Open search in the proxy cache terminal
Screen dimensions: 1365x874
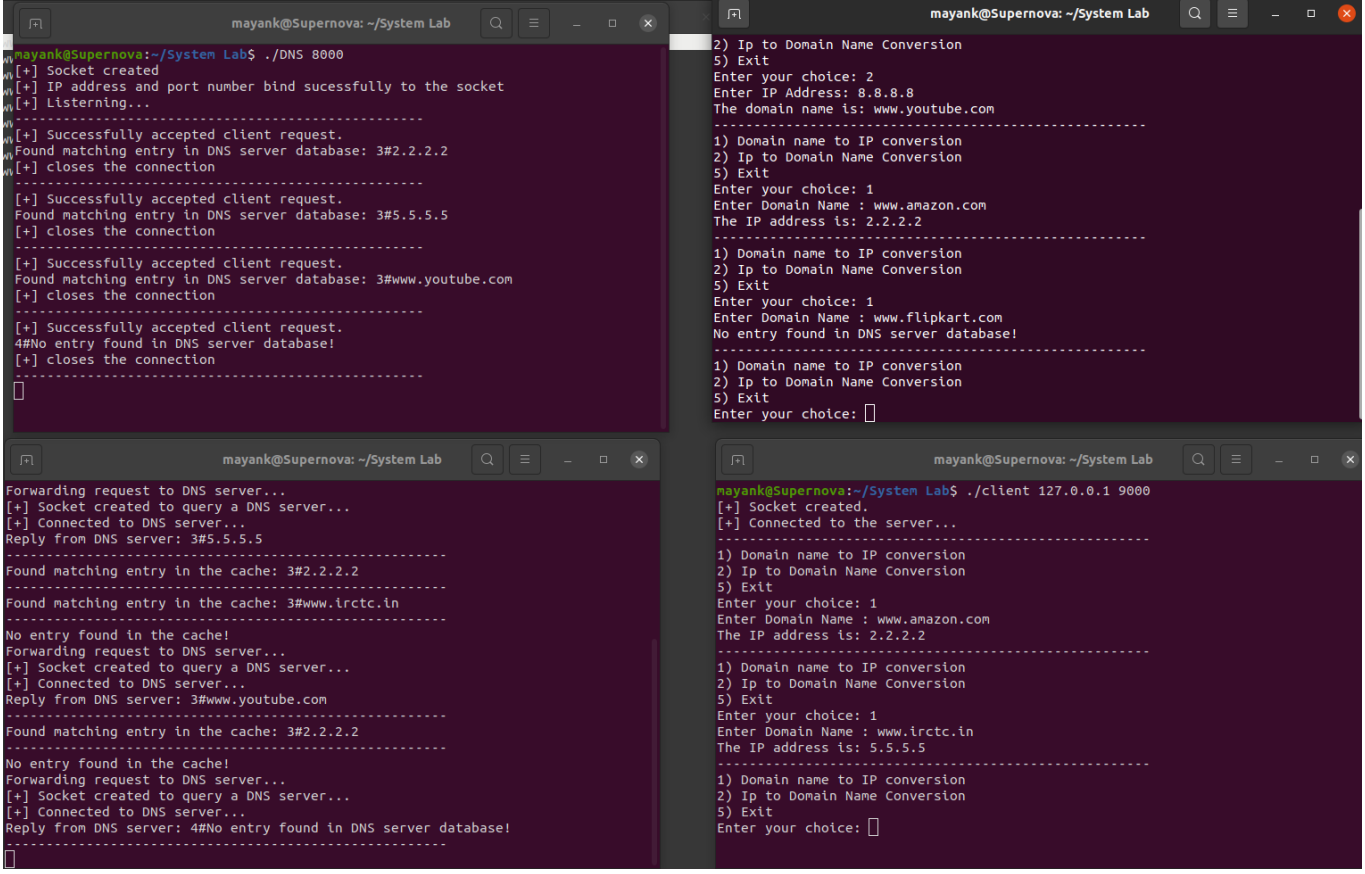click(487, 459)
